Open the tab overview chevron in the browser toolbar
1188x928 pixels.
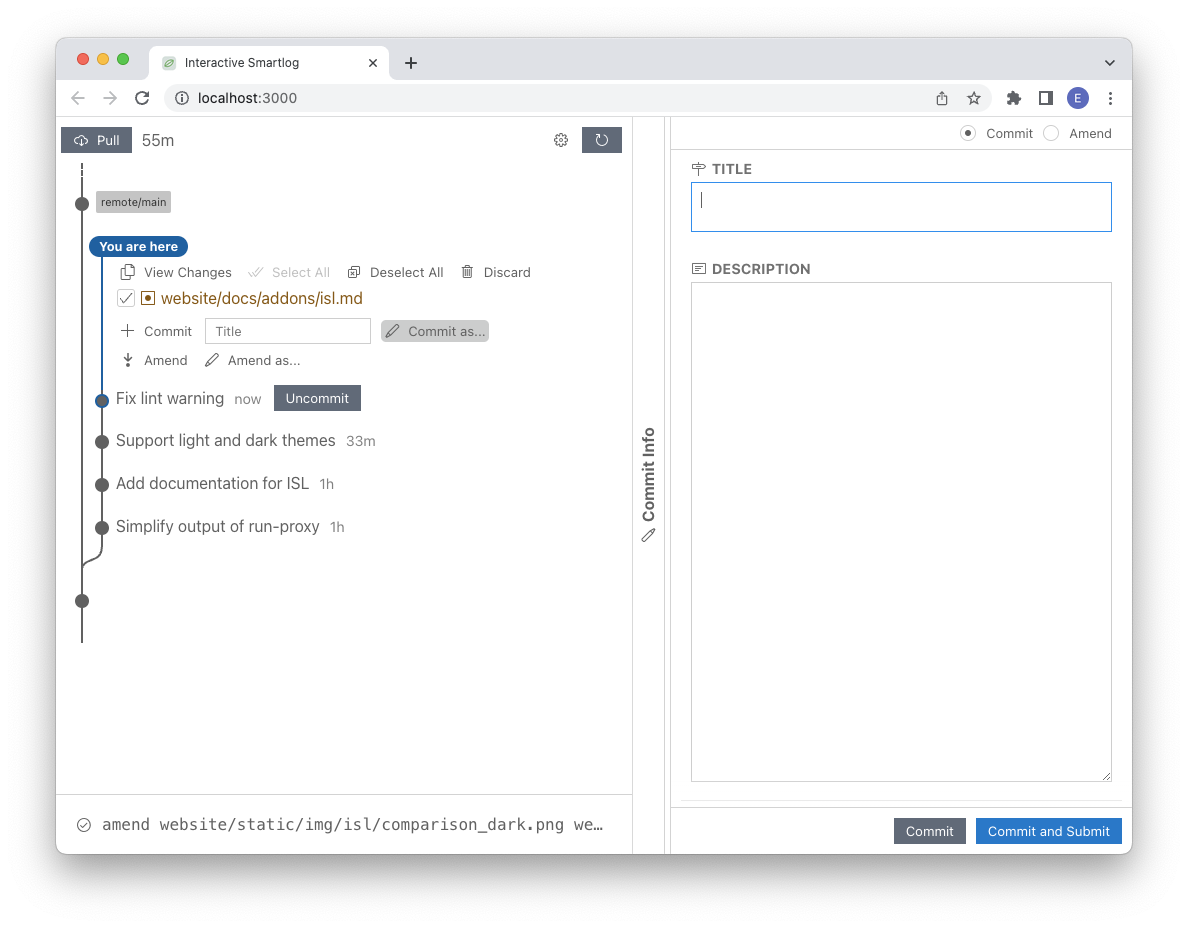click(x=1109, y=61)
